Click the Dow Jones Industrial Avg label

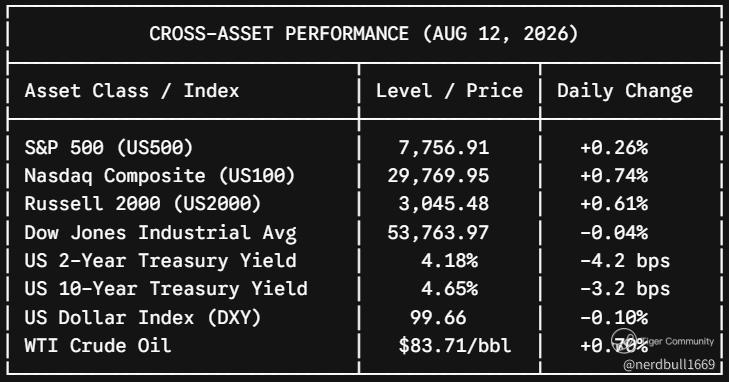[160, 233]
